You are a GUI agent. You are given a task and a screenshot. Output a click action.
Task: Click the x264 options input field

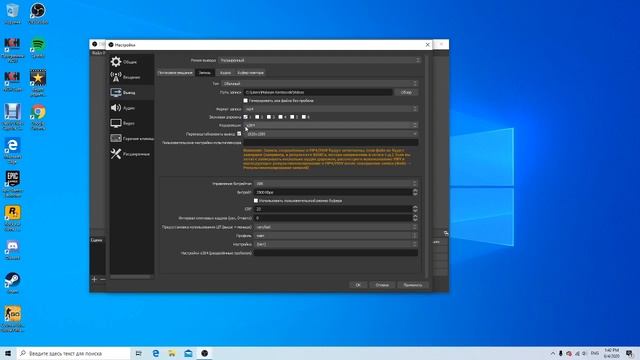[x=336, y=253]
